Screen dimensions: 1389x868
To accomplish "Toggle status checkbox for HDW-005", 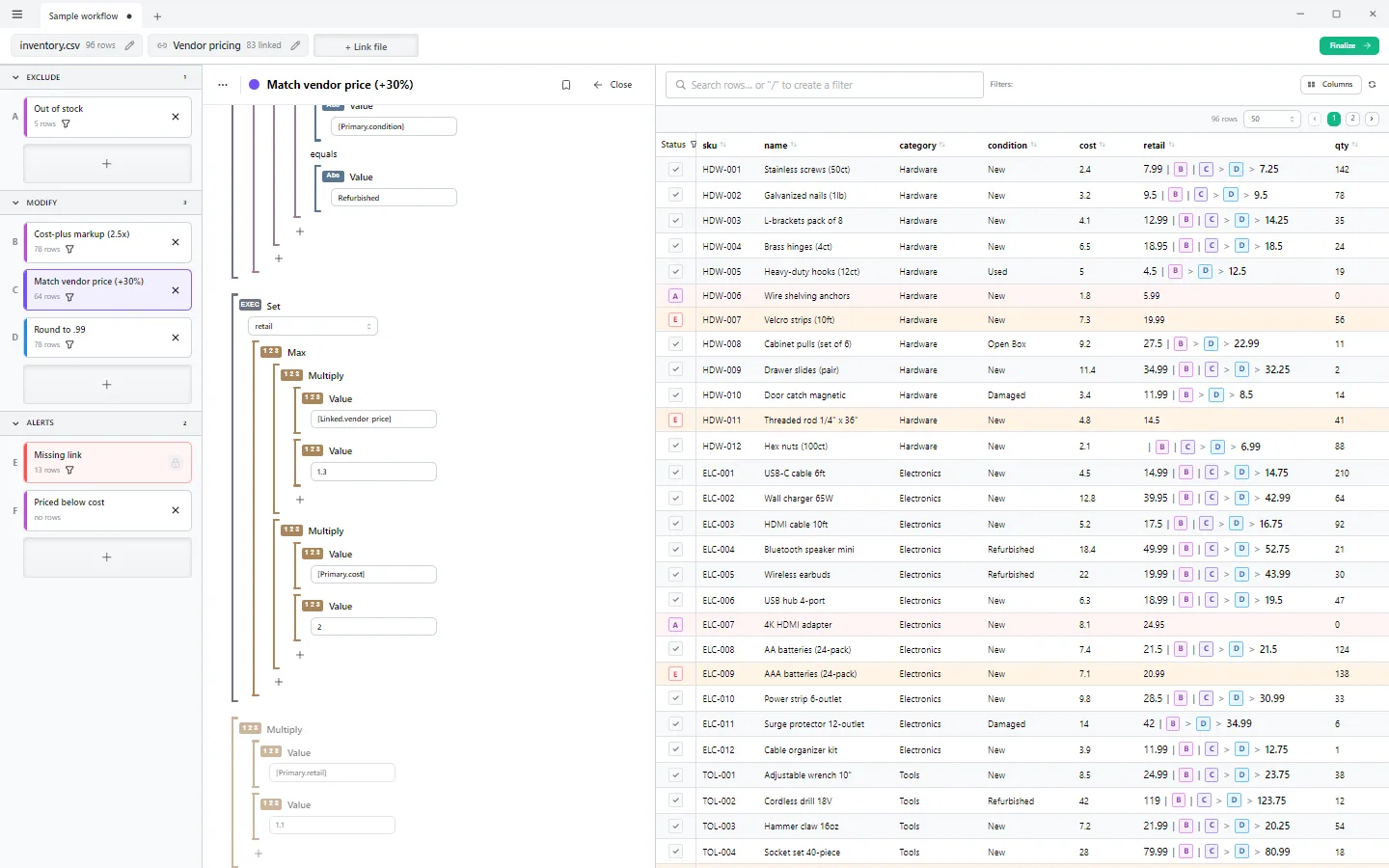I will coord(675,272).
